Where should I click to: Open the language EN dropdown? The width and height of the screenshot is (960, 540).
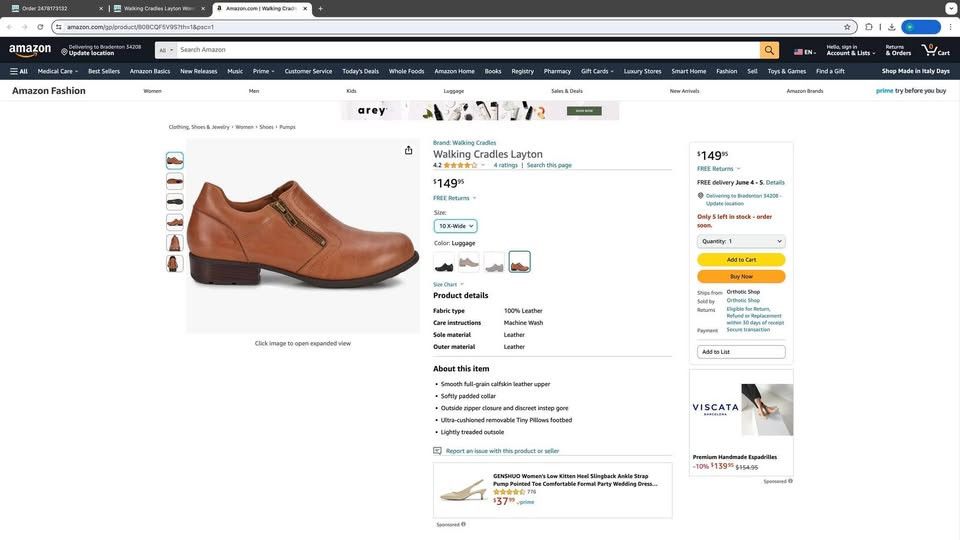(804, 52)
